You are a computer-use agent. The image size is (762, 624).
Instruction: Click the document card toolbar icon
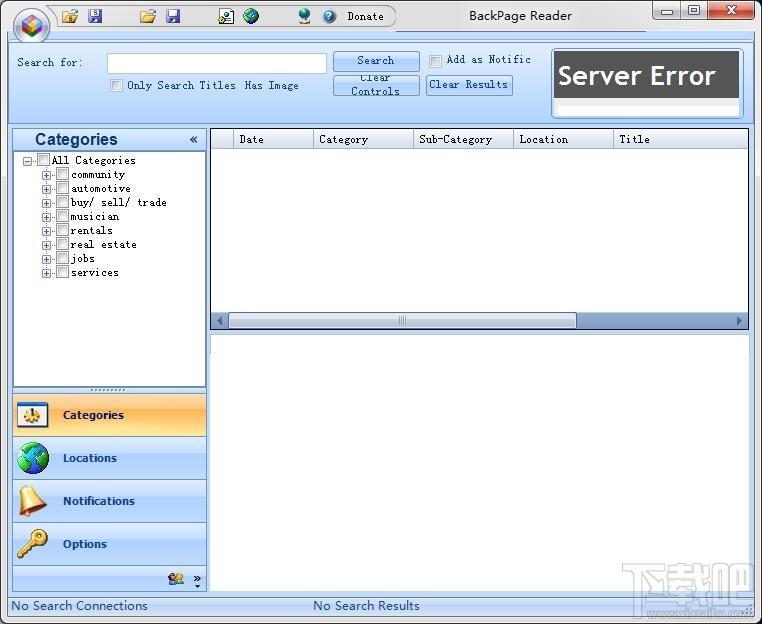[226, 16]
